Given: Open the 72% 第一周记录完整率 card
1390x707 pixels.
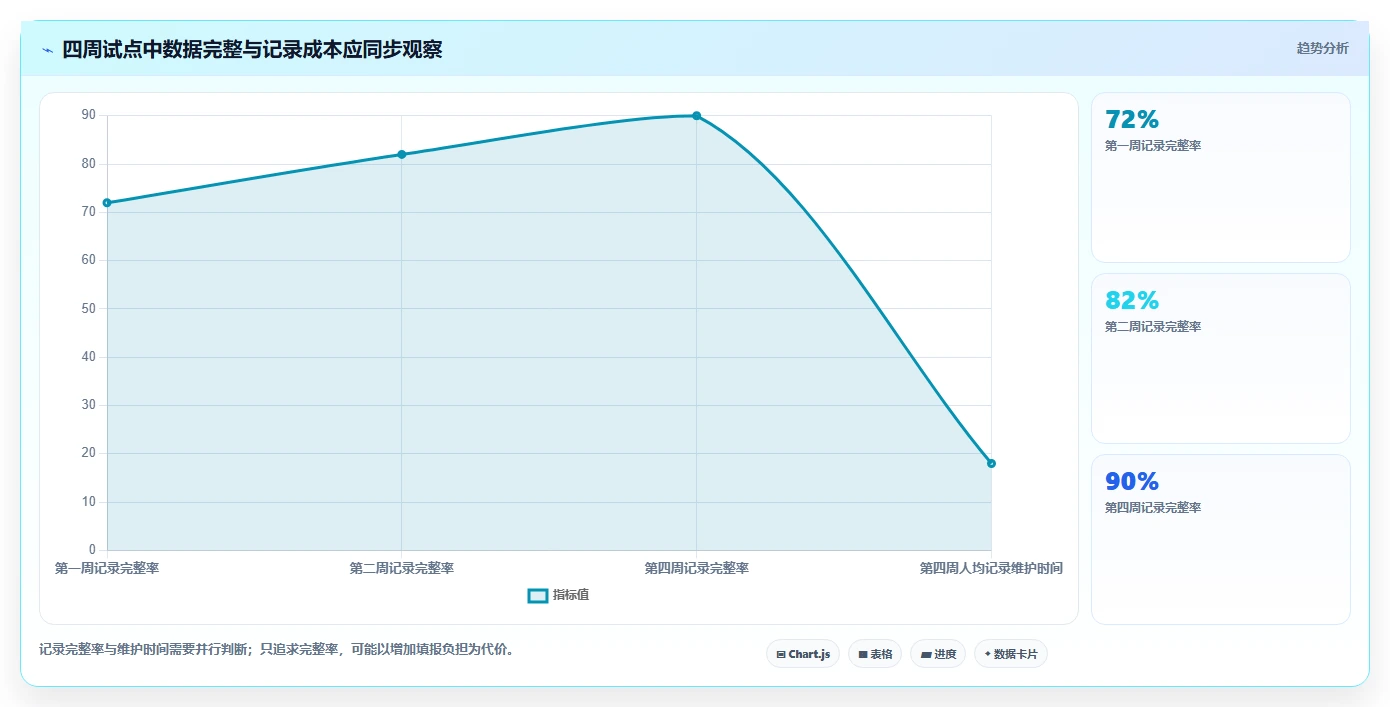Looking at the screenshot, I should [1220, 177].
